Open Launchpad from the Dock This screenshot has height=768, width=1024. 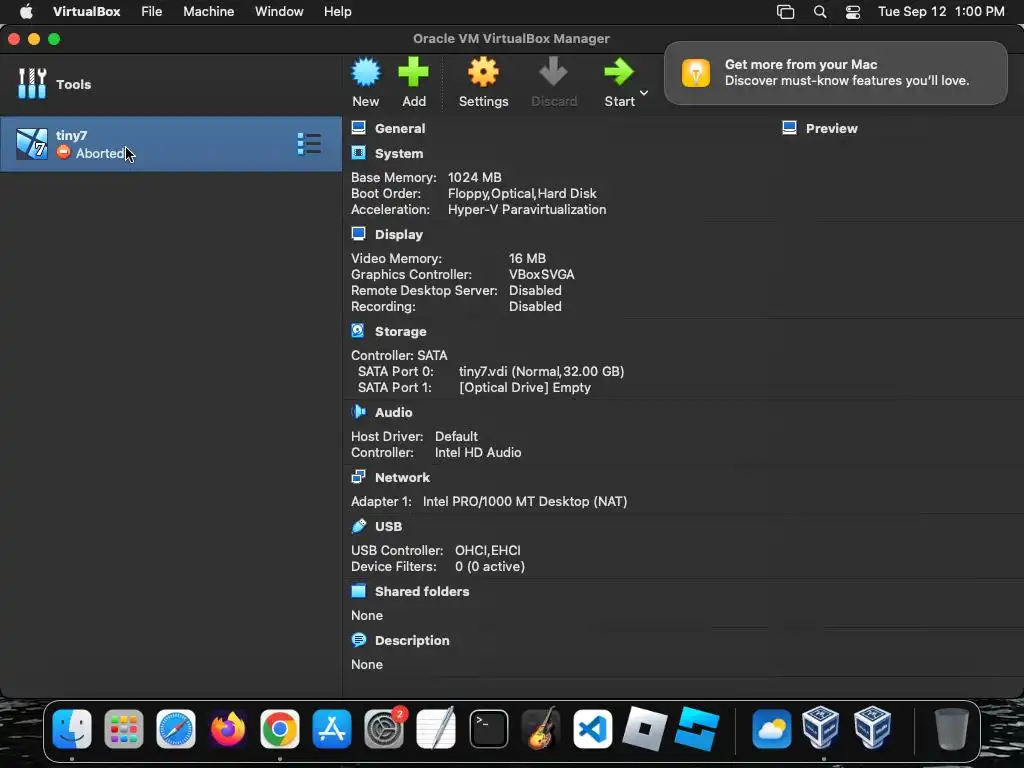pyautogui.click(x=123, y=729)
